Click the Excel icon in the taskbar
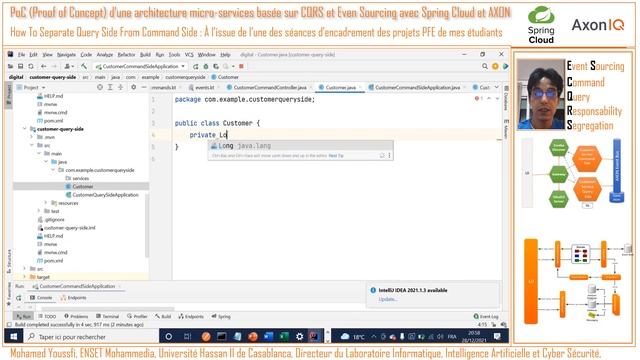This screenshot has height=360, width=640. [284, 337]
